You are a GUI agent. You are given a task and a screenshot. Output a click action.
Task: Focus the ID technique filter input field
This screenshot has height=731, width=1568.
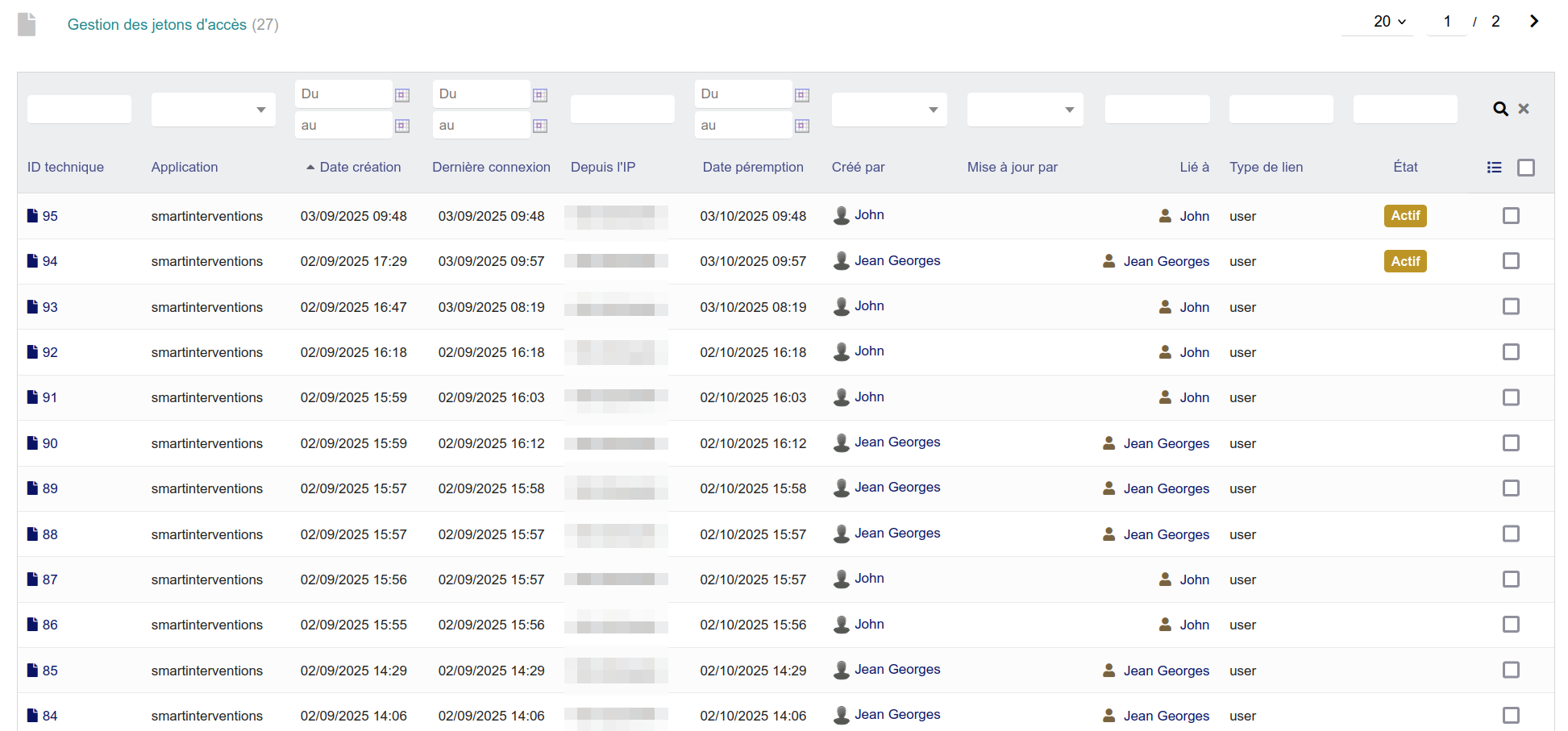pyautogui.click(x=79, y=110)
